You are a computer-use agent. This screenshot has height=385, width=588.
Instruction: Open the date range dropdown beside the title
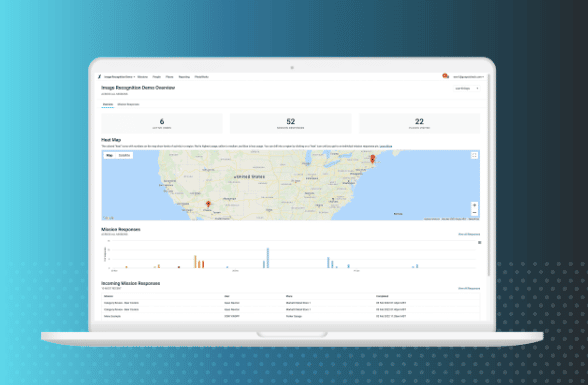click(x=467, y=88)
